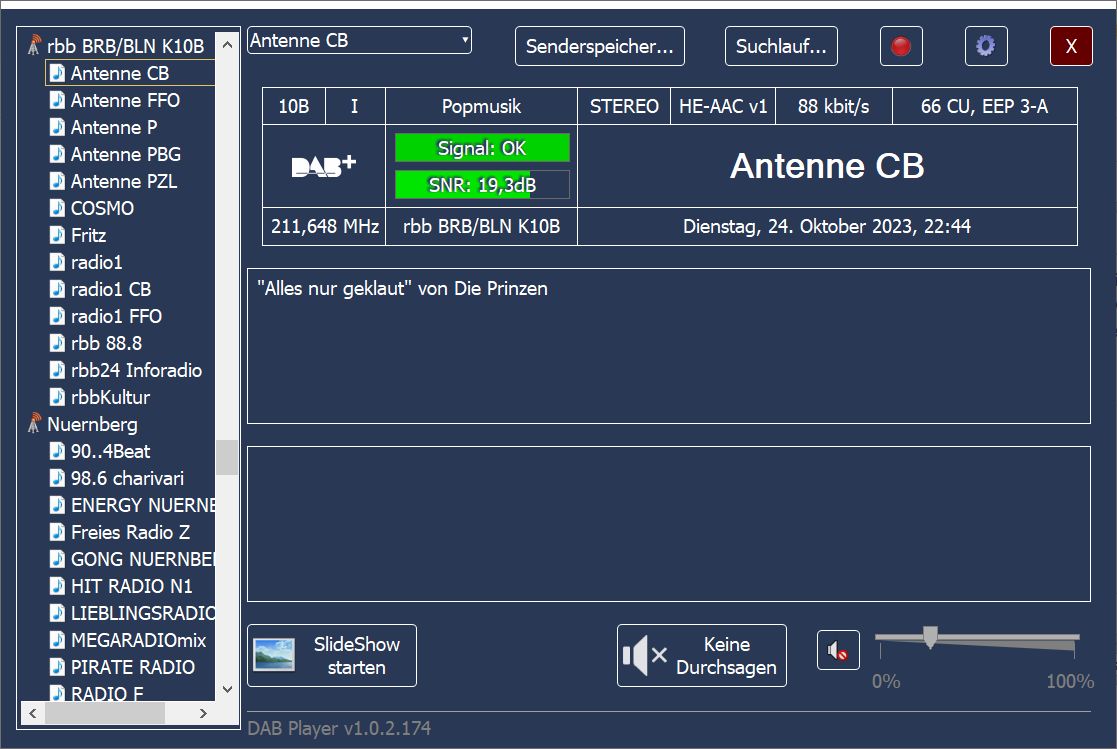This screenshot has height=749, width=1117.
Task: Click the music note icon beside 98.6 charivari
Action: (57, 478)
